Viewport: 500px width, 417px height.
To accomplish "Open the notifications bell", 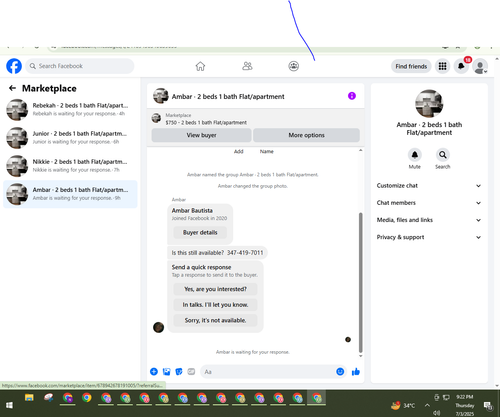I will (461, 66).
